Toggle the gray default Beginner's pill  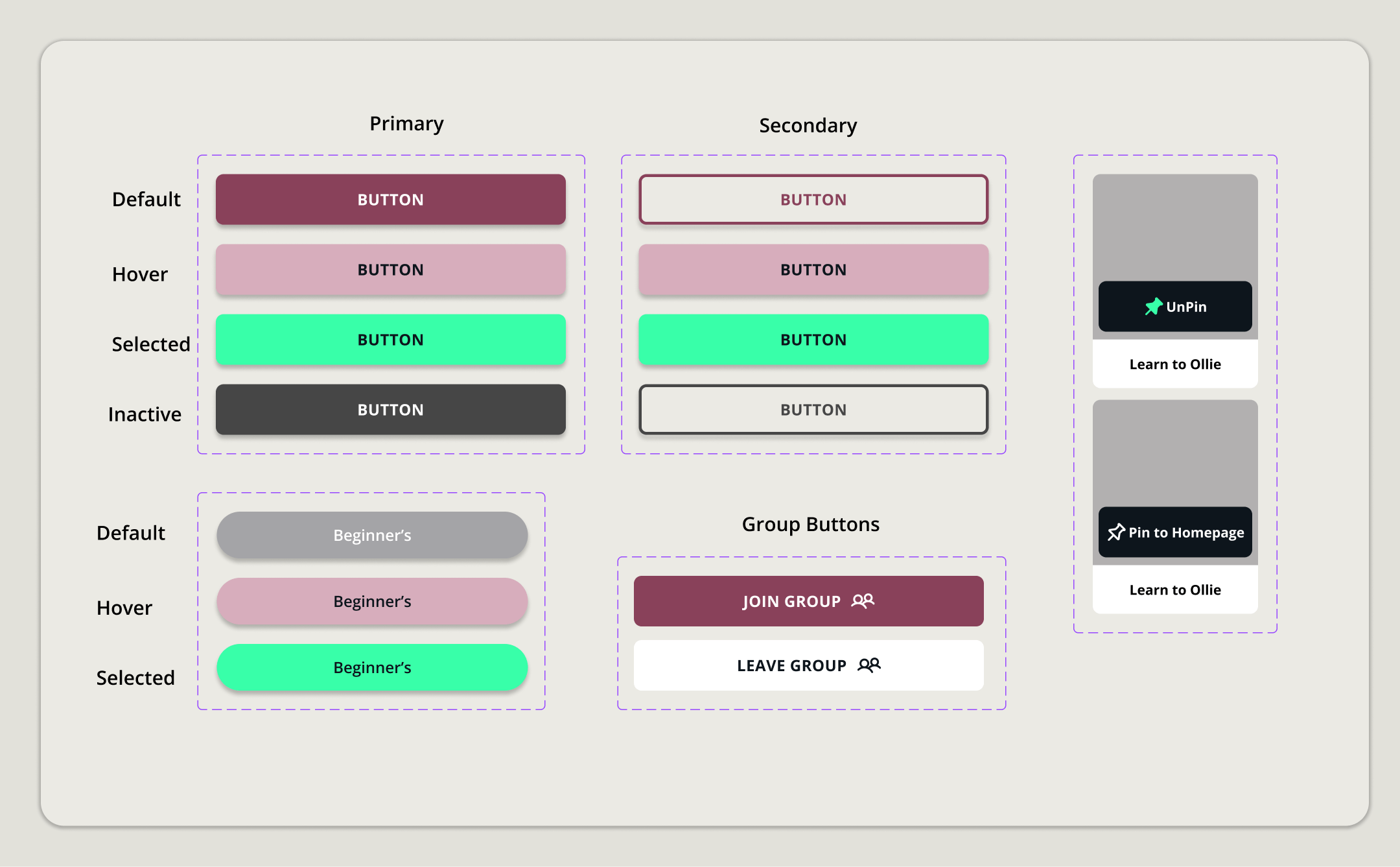click(372, 535)
